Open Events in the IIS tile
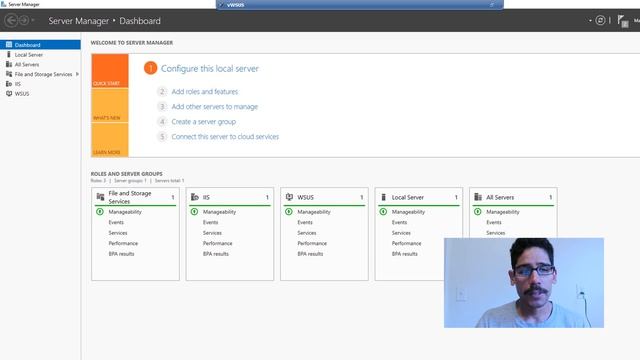The height and width of the screenshot is (360, 640). [x=211, y=222]
